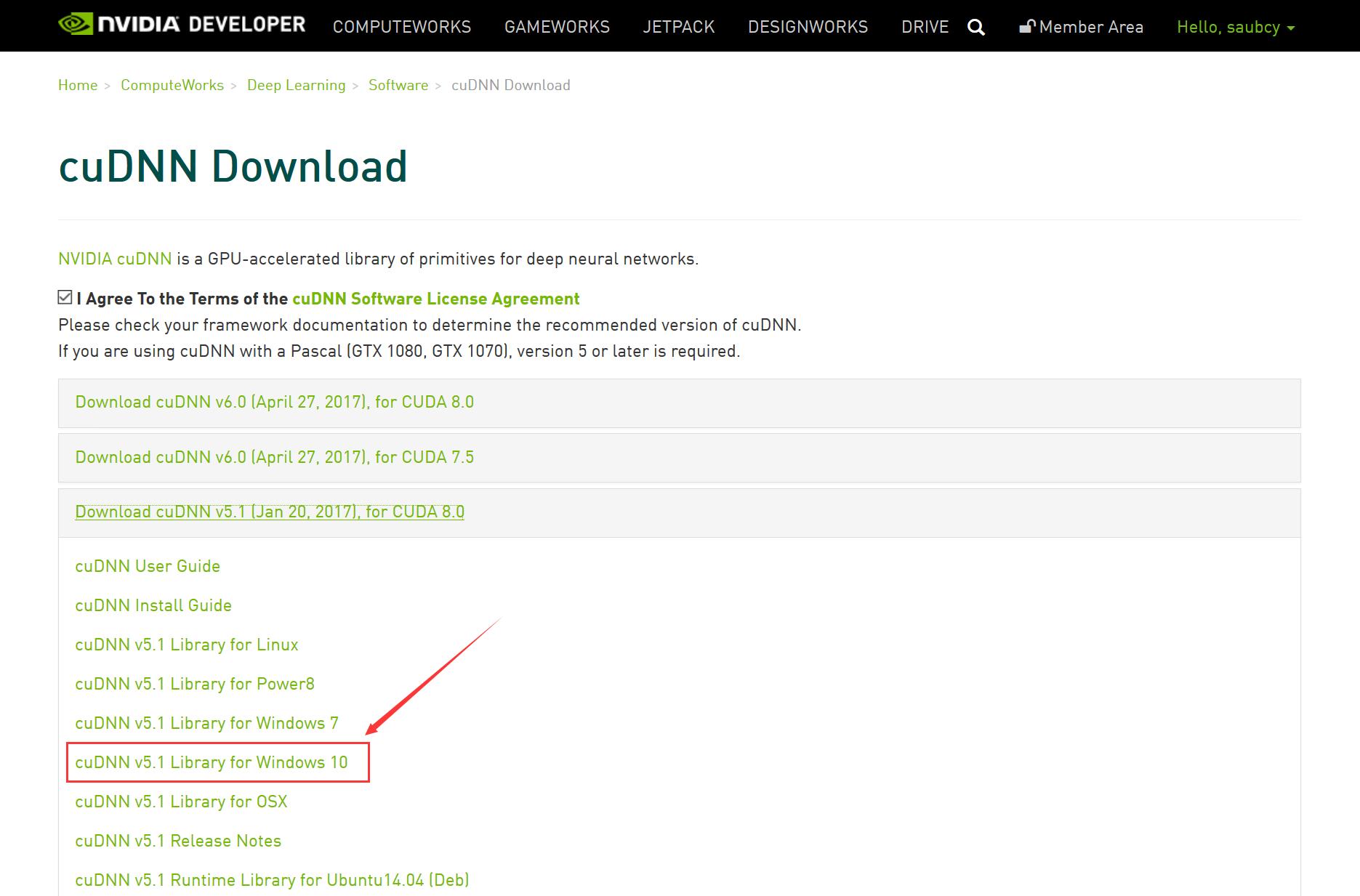Open DESIGNWORKS in the navigation bar

point(808,28)
